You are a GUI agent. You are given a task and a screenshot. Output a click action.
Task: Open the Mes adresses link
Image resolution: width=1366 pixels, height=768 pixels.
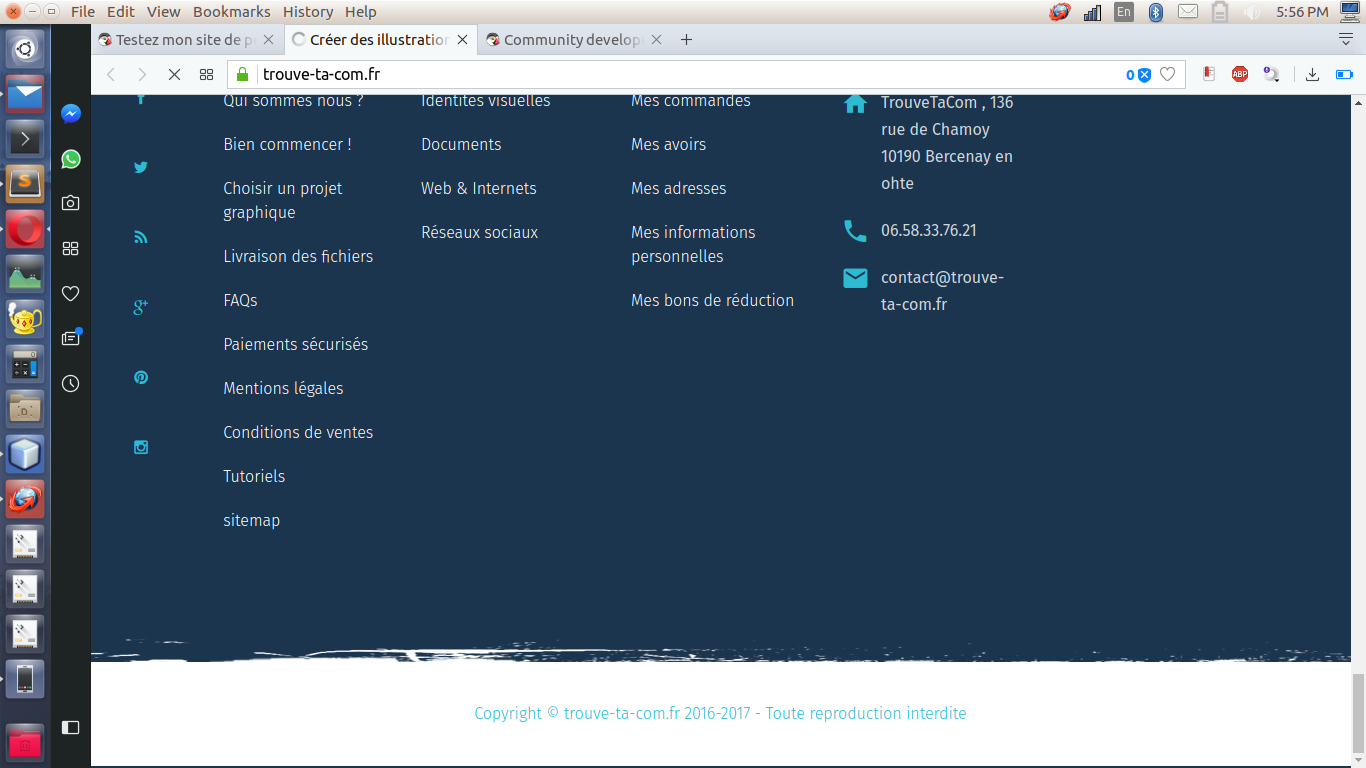[679, 188]
